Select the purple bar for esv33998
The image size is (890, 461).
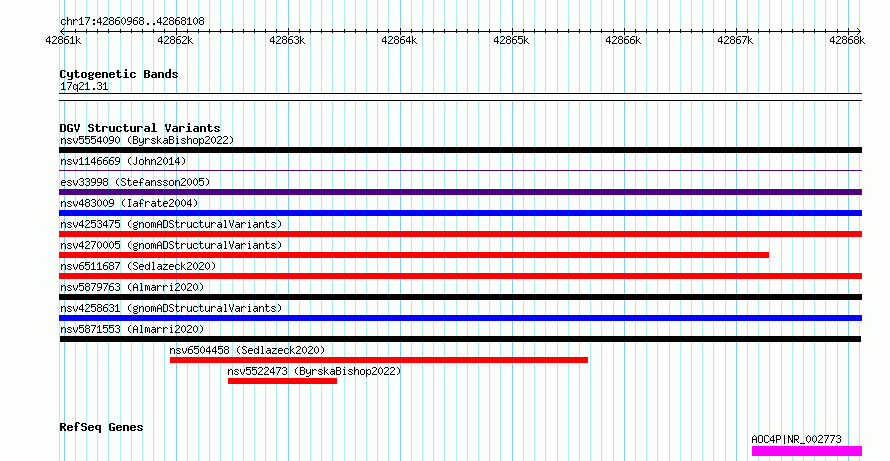click(460, 192)
